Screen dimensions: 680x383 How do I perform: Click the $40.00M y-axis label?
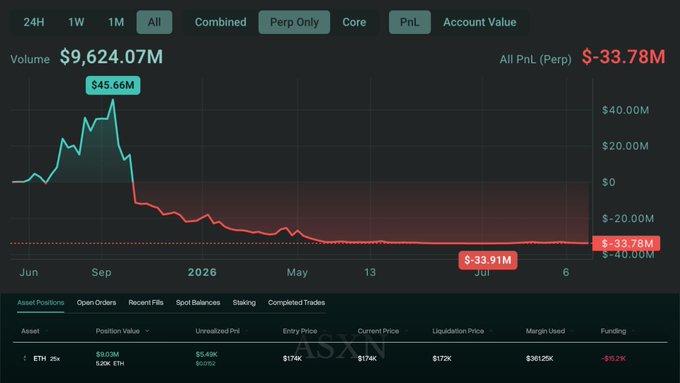625,110
